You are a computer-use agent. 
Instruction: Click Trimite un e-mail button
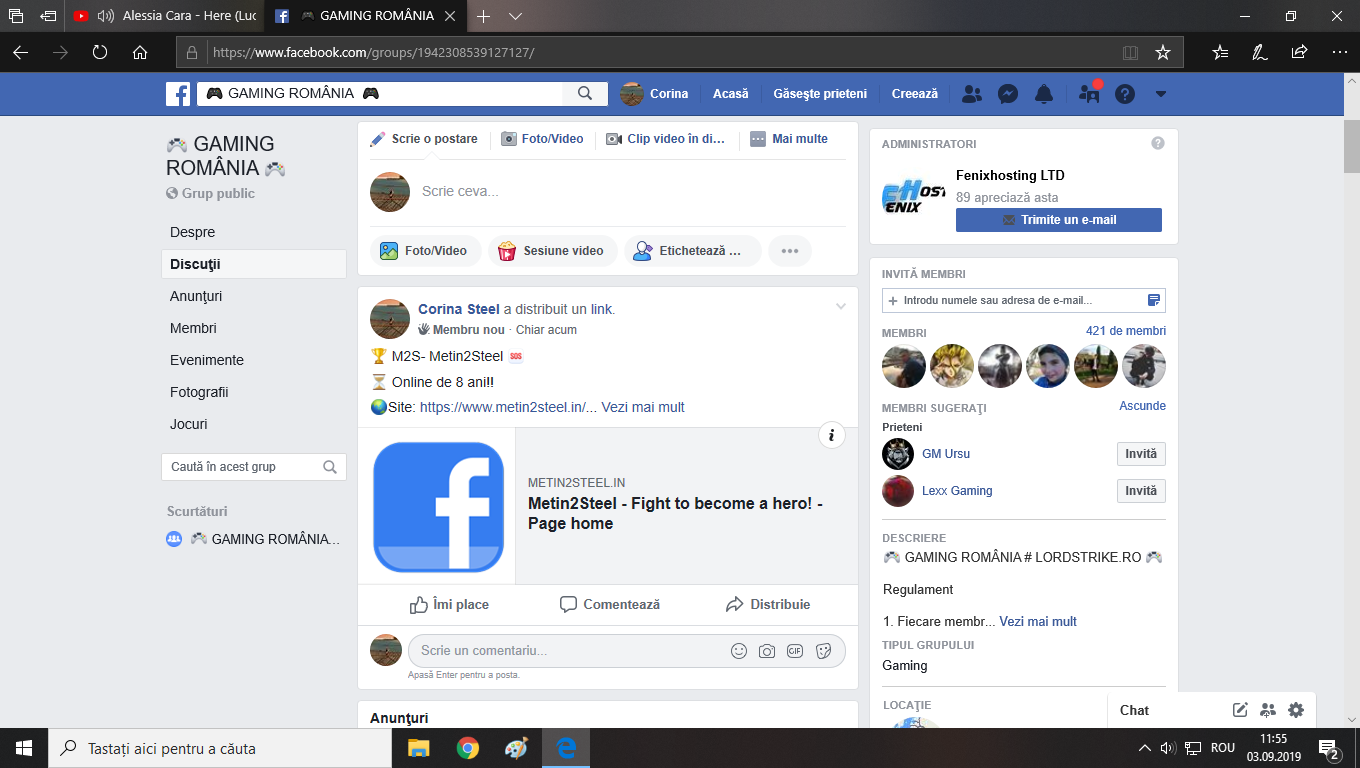[x=1059, y=220]
